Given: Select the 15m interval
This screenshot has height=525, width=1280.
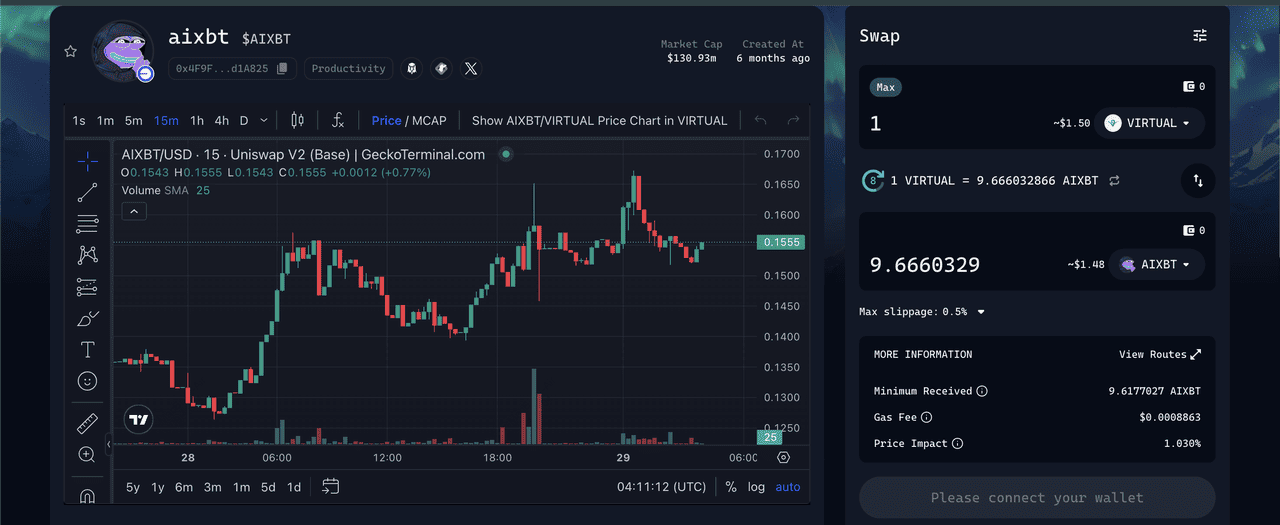Looking at the screenshot, I should click(x=166, y=120).
